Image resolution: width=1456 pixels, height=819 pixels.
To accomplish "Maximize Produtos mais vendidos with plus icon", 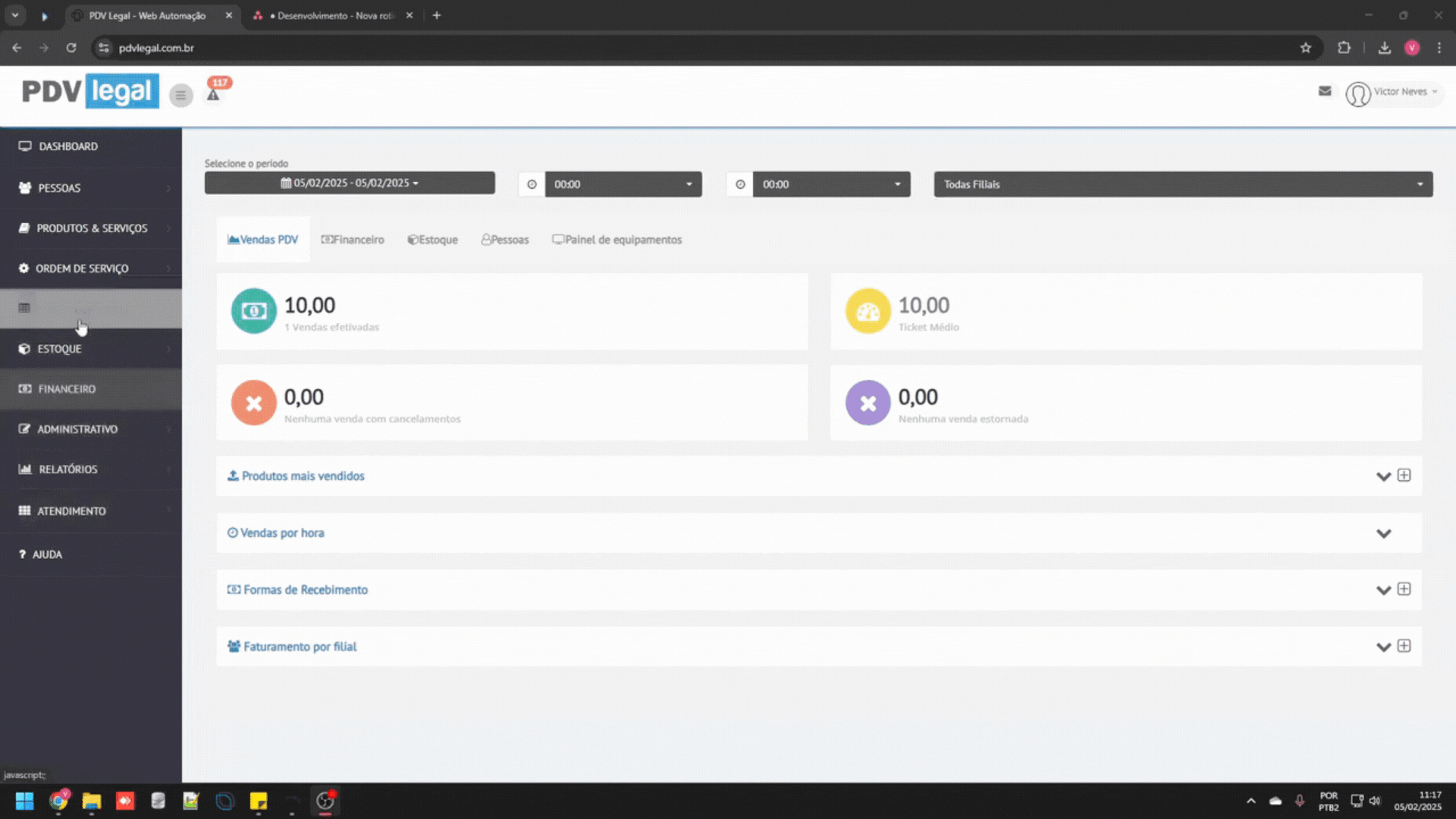I will pos(1404,475).
